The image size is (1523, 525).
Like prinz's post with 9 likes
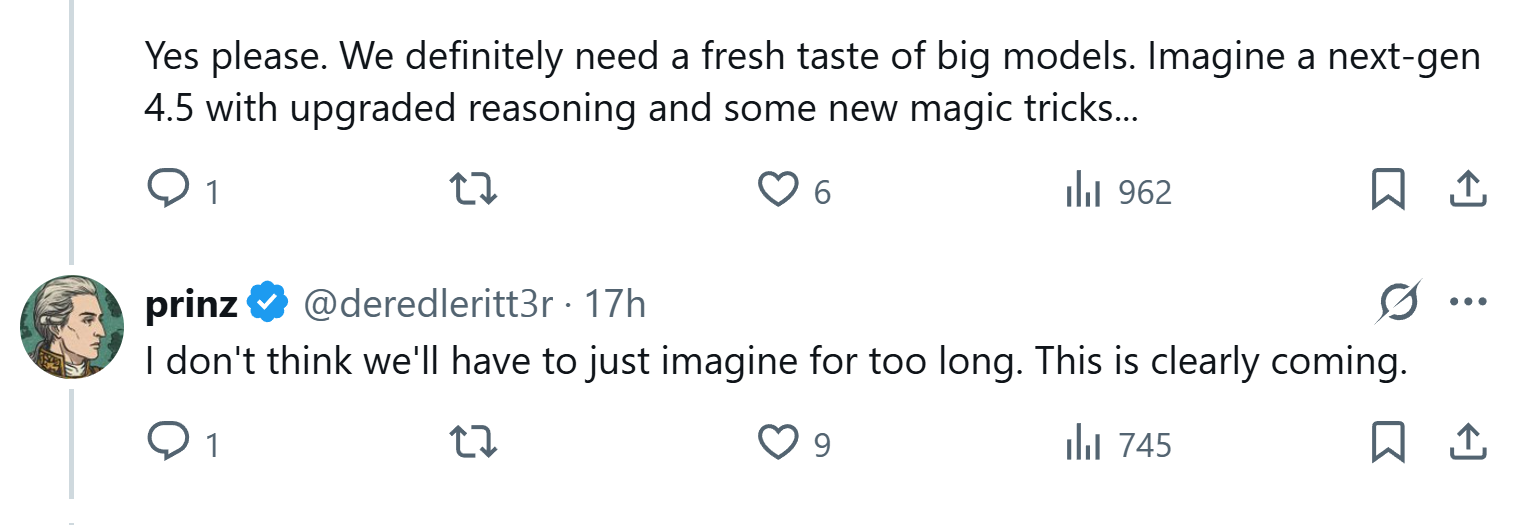pos(779,442)
